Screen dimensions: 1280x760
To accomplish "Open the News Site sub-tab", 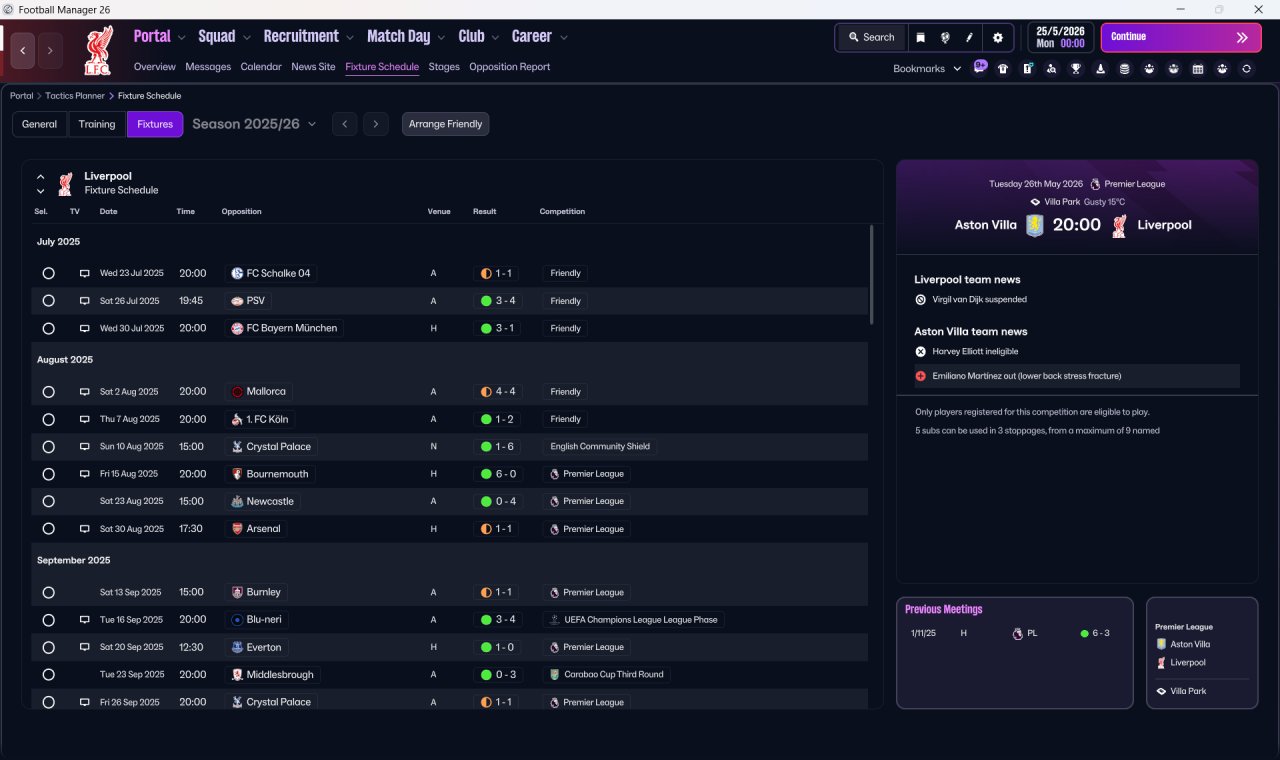I will [313, 67].
